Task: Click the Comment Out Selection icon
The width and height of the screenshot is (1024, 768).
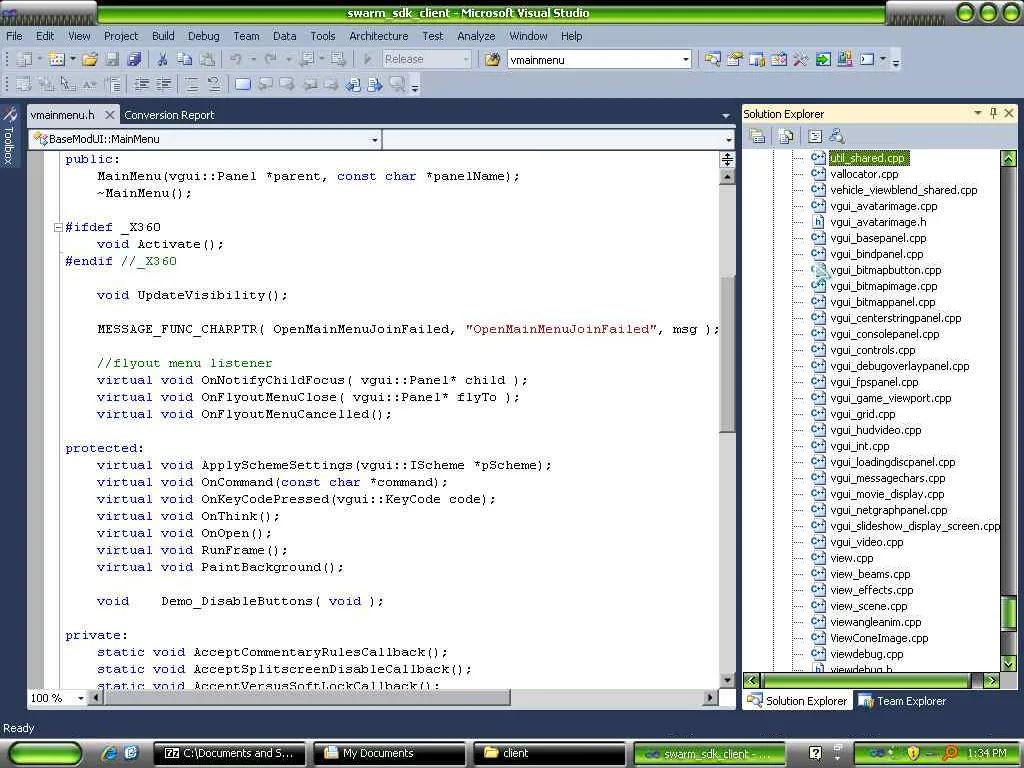Action: point(191,84)
